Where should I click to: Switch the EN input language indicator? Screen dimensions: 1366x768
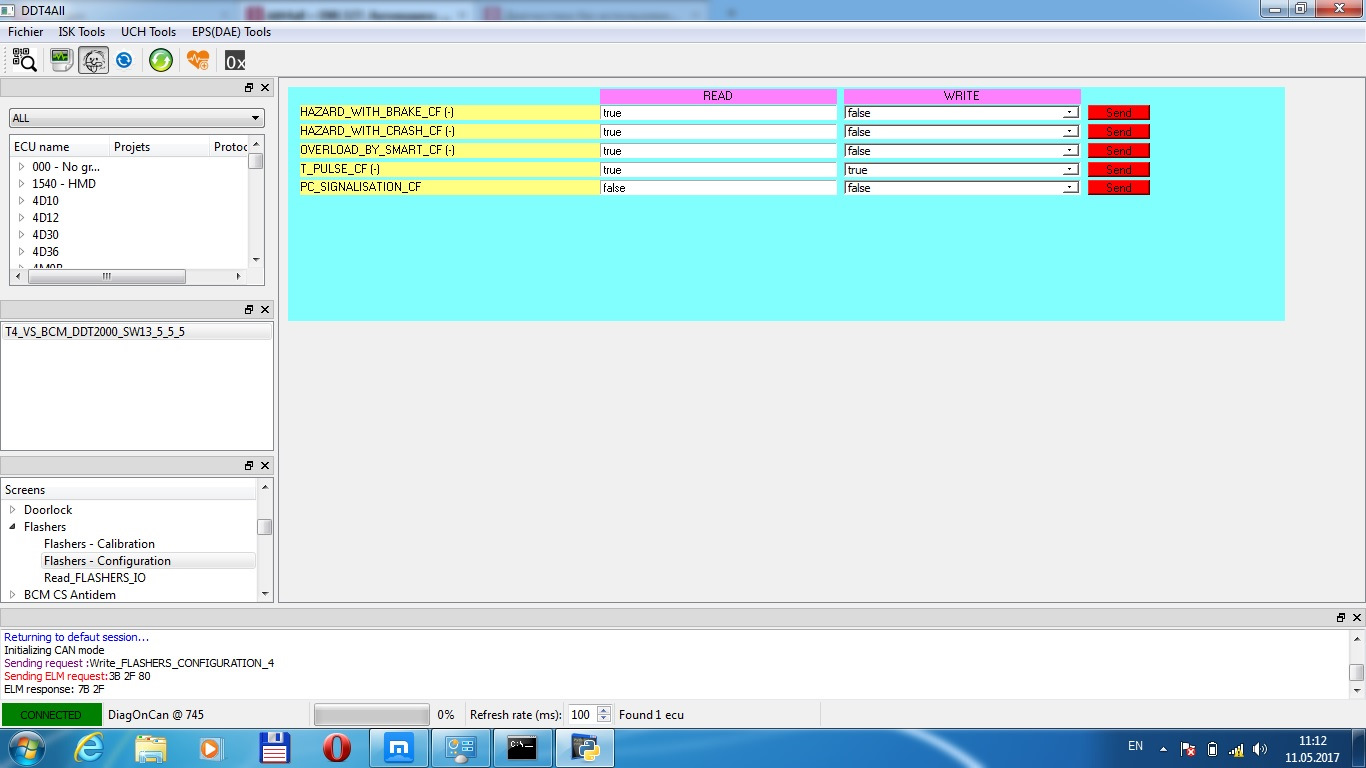[x=1135, y=746]
